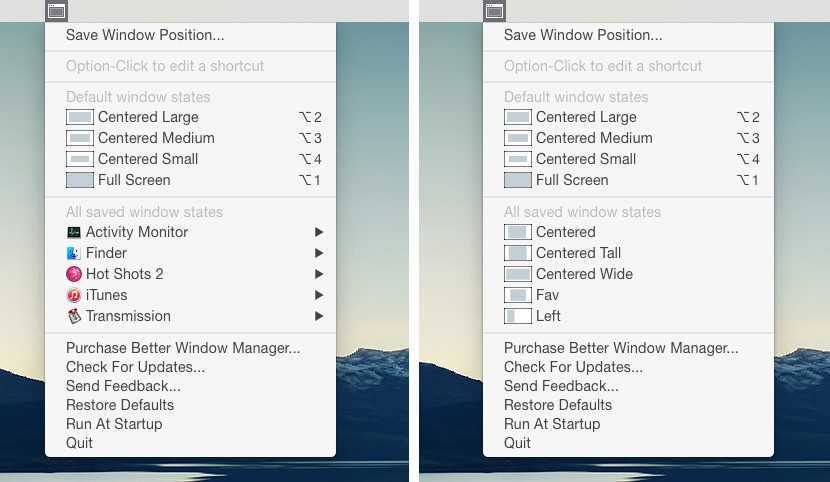This screenshot has height=482, width=830.
Task: Click the pink Hot Shots 2 icon
Action: coord(73,274)
